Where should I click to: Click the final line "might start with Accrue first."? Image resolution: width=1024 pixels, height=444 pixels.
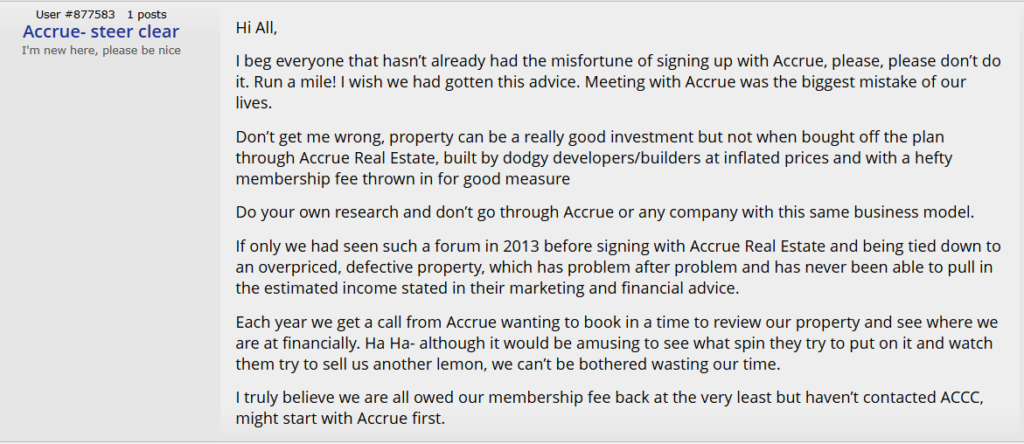(x=340, y=419)
